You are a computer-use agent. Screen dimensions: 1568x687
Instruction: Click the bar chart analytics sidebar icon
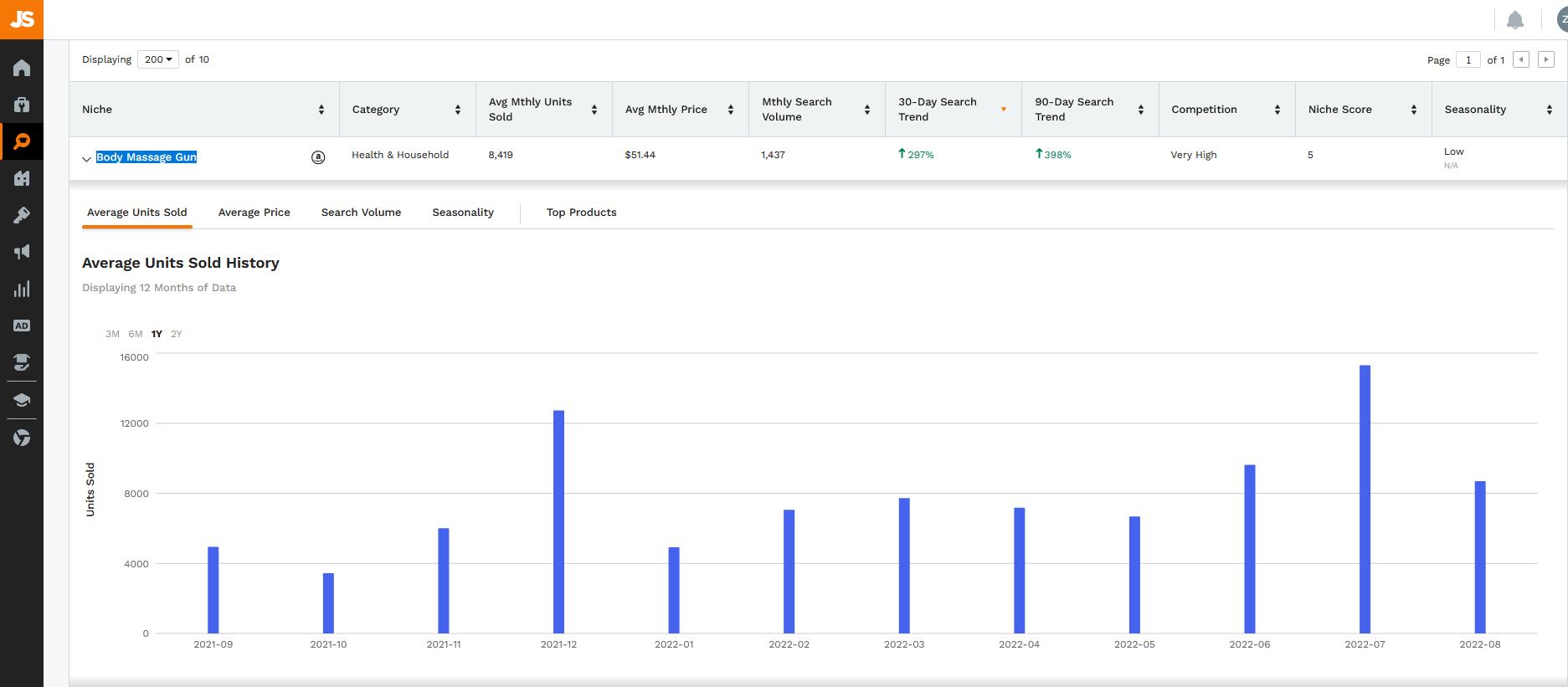coord(22,289)
